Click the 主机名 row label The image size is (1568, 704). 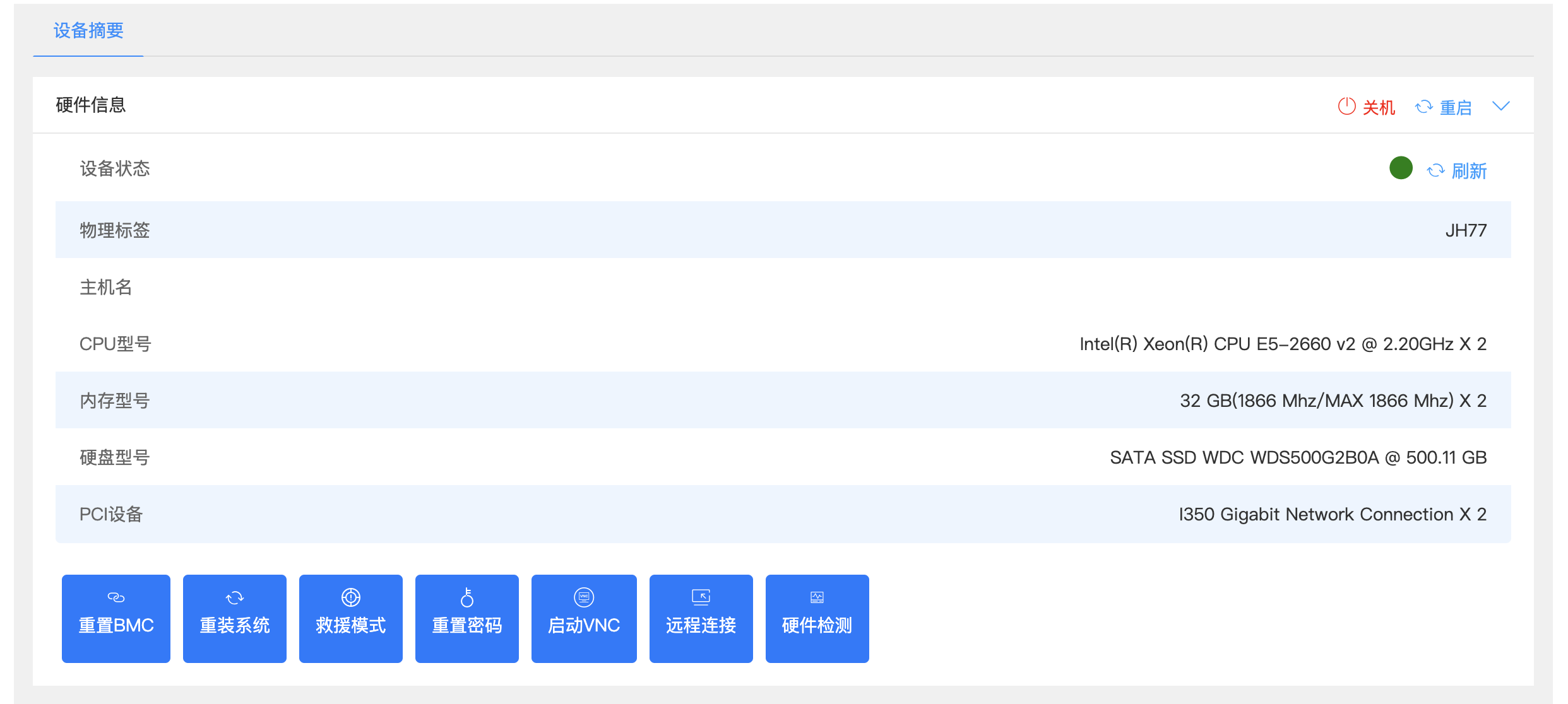pos(106,287)
